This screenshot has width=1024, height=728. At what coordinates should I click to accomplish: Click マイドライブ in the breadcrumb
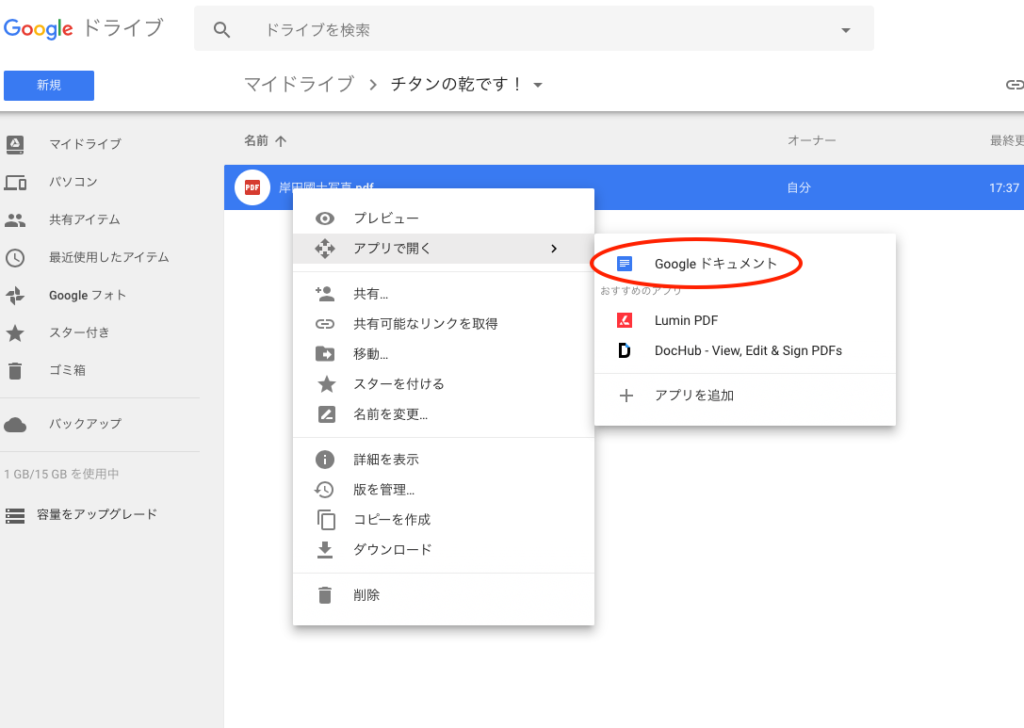pyautogui.click(x=299, y=84)
